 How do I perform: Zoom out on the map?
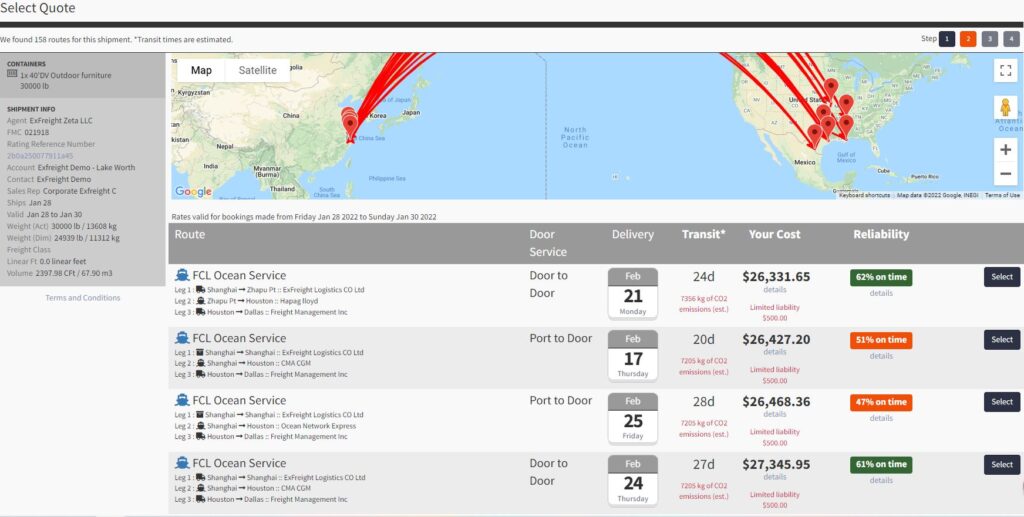click(x=1005, y=174)
